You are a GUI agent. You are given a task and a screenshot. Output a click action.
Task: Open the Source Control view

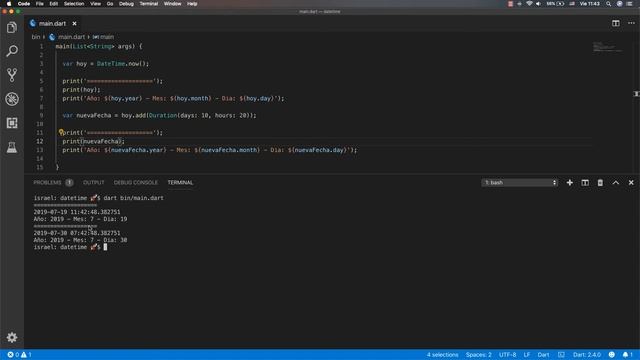(12, 75)
